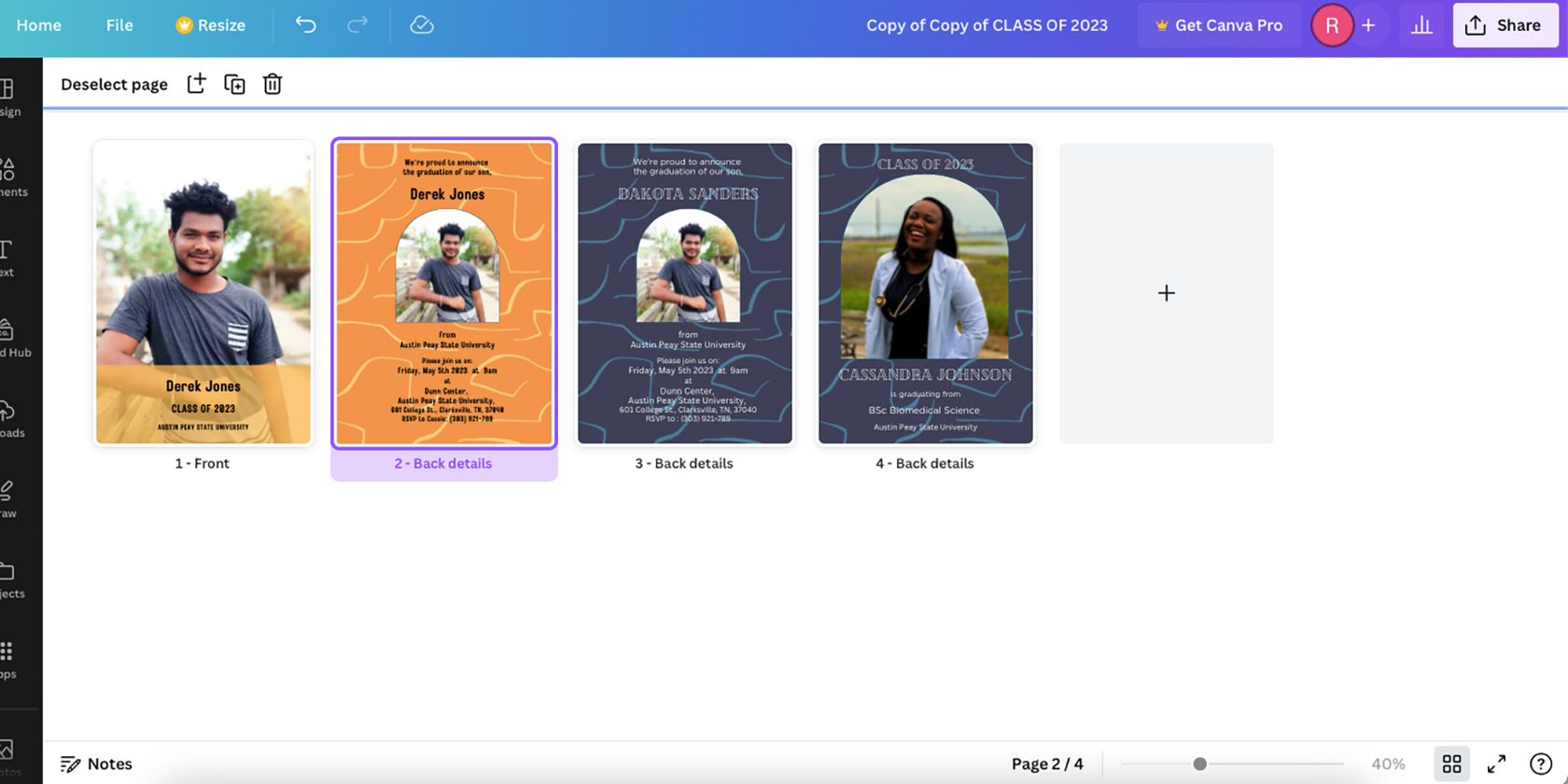This screenshot has height=784, width=1568.
Task: Open the Brand Hub sidebar panel
Action: pyautogui.click(x=15, y=339)
